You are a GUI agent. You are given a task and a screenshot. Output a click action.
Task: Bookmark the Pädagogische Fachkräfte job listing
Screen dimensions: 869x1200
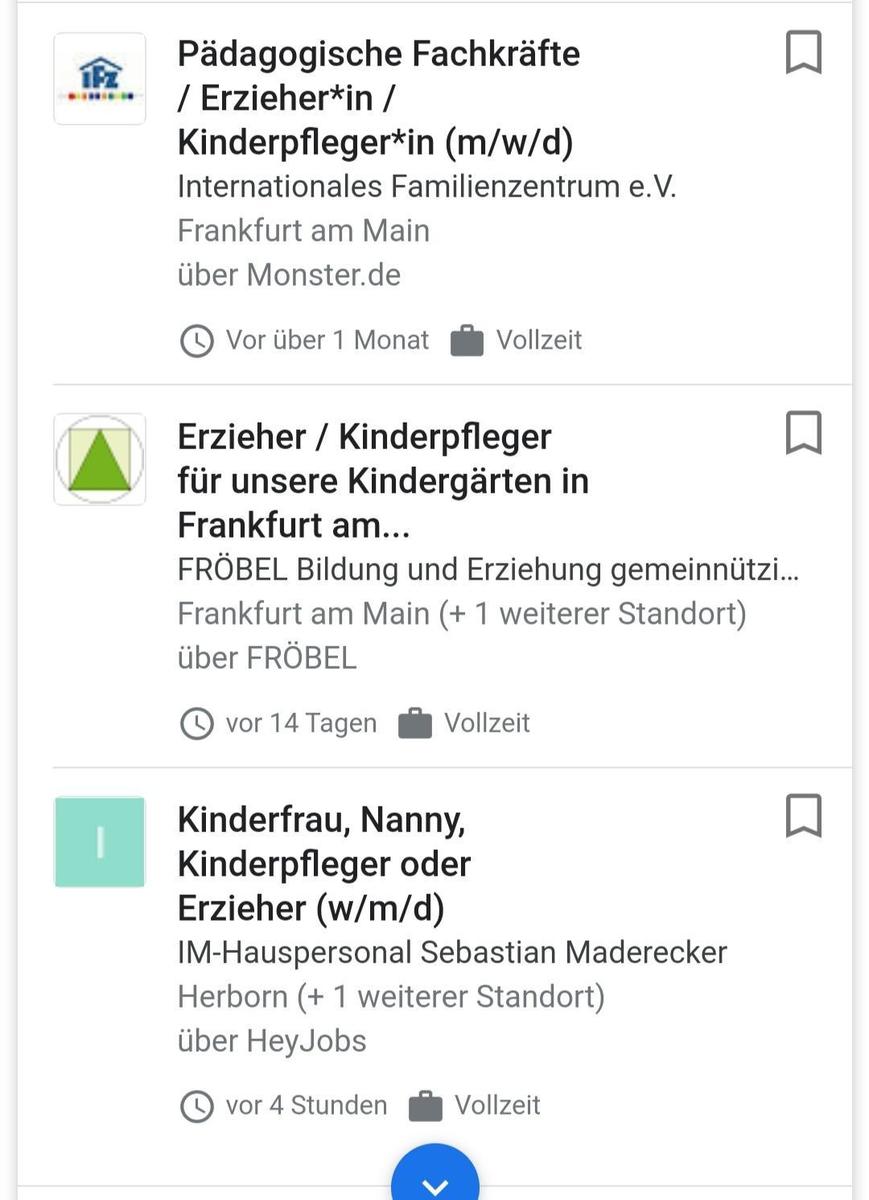pos(803,53)
